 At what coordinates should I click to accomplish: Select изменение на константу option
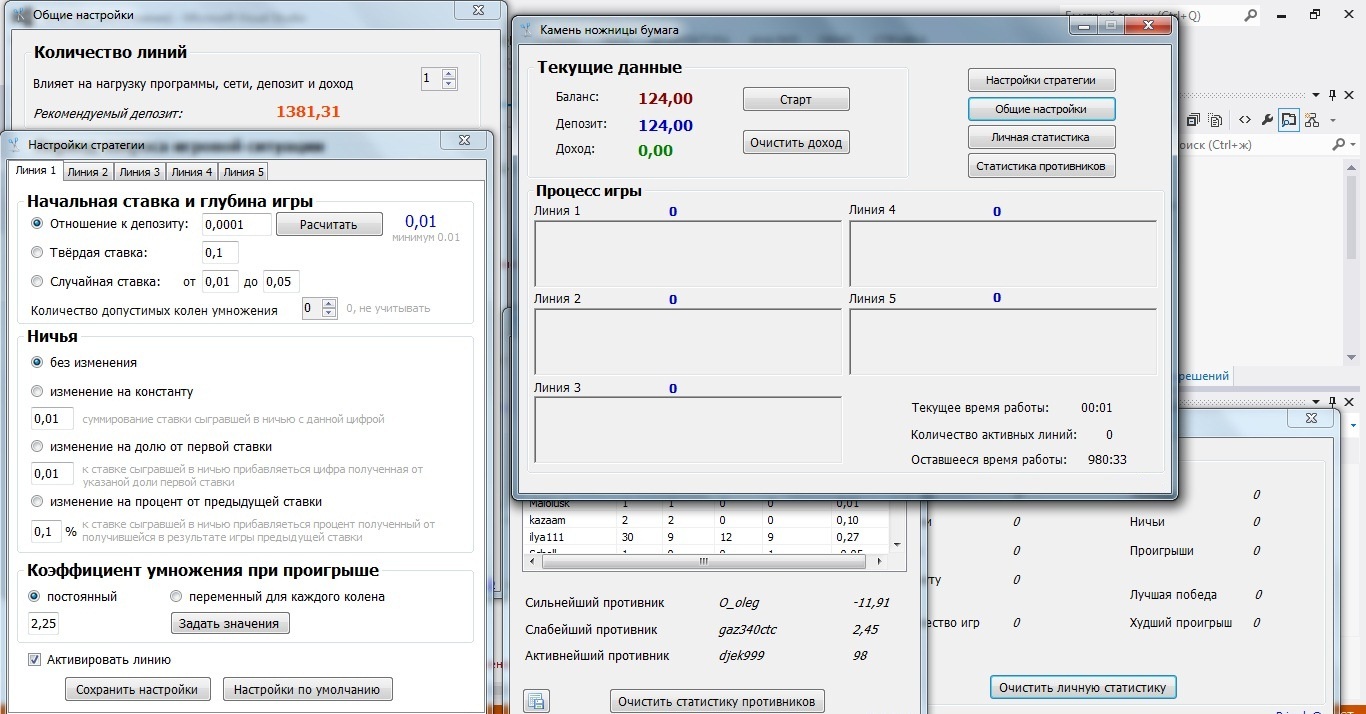[38, 392]
